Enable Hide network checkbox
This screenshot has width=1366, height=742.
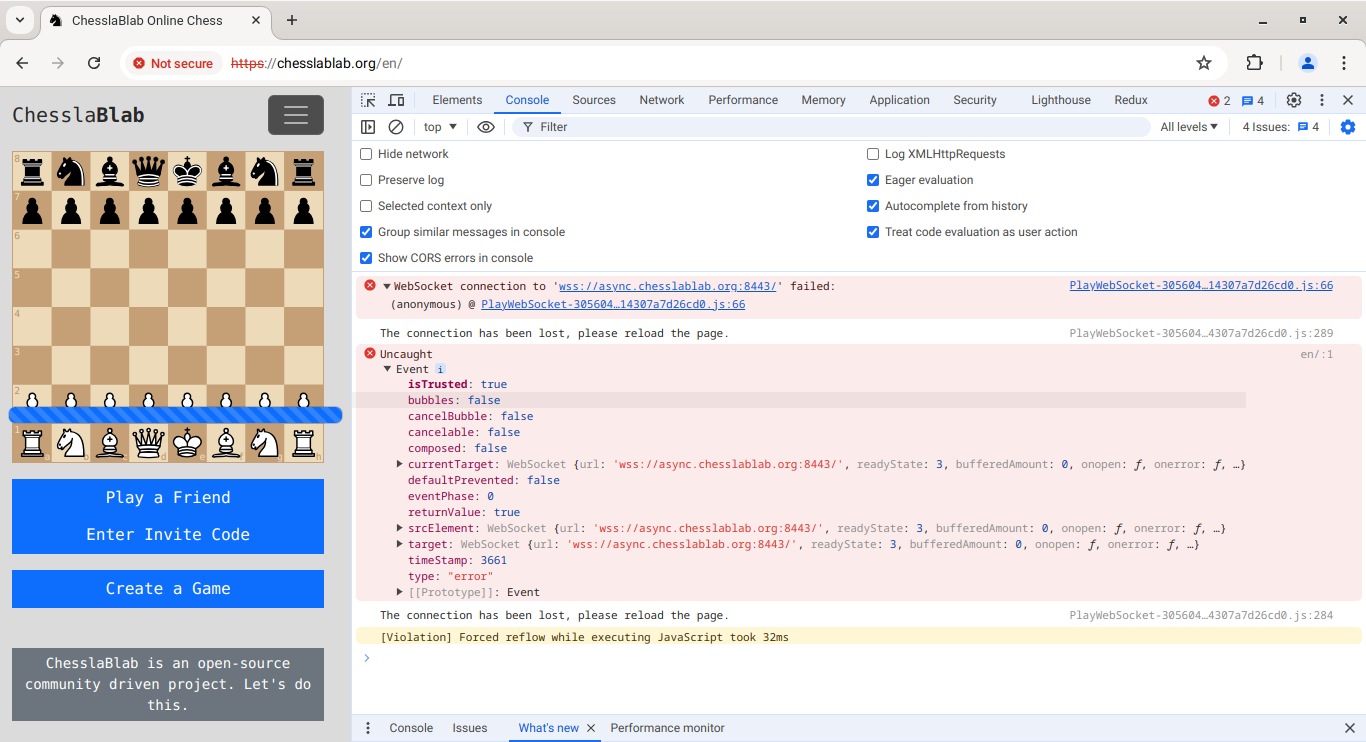(x=366, y=154)
